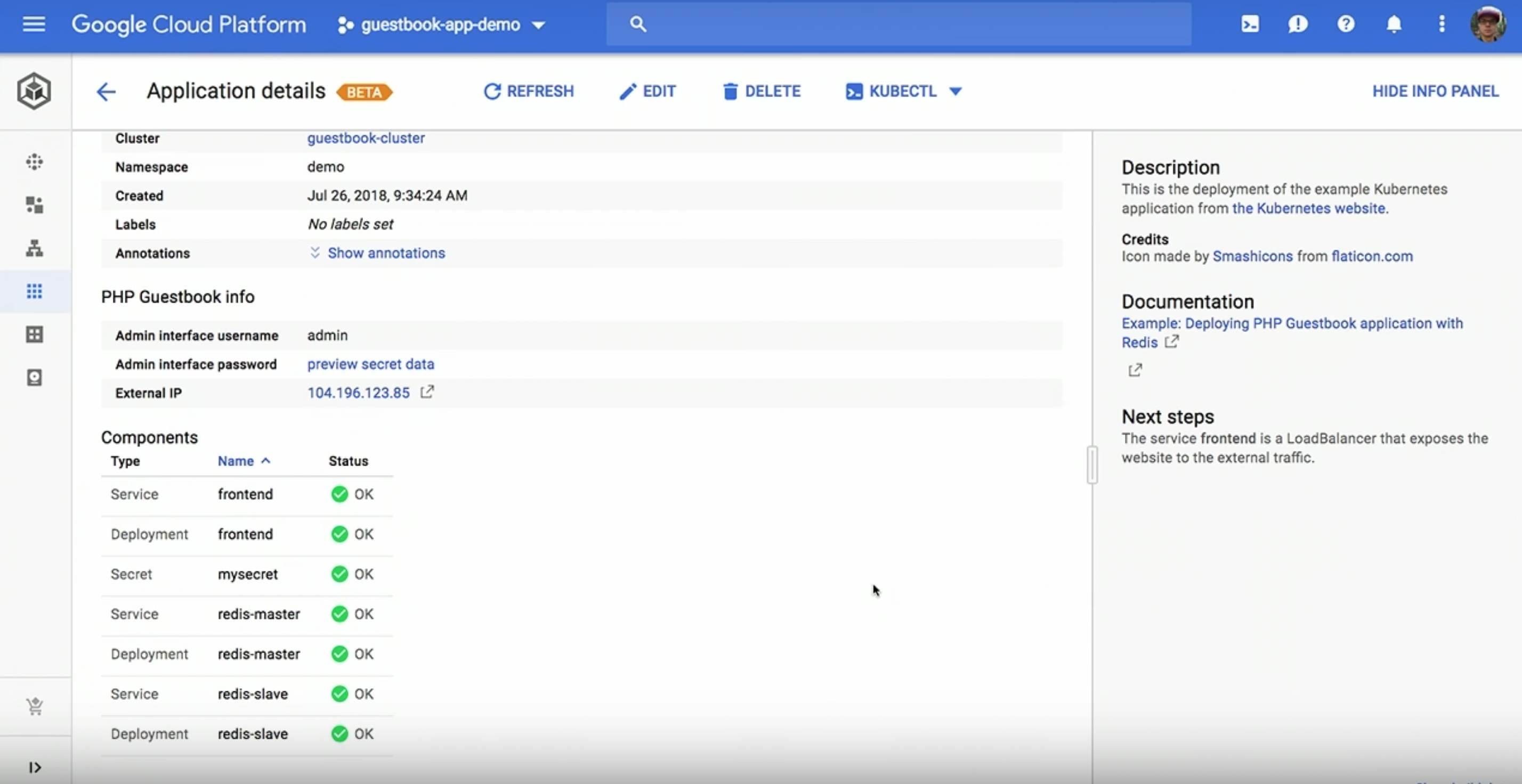Open the hamburger navigation menu
Screen dimensions: 1522x784
(x=34, y=24)
